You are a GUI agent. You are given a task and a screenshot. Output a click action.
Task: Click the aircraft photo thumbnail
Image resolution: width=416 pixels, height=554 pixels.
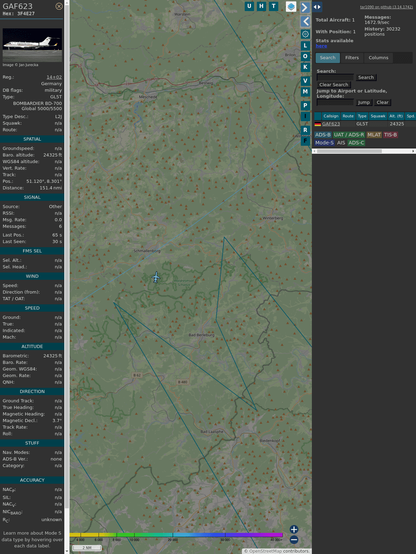32,45
